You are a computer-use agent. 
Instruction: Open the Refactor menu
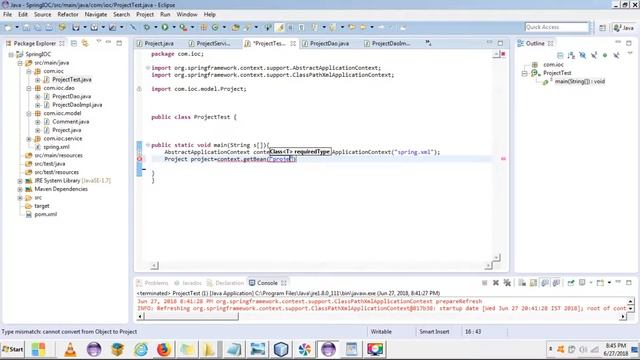(68, 14)
